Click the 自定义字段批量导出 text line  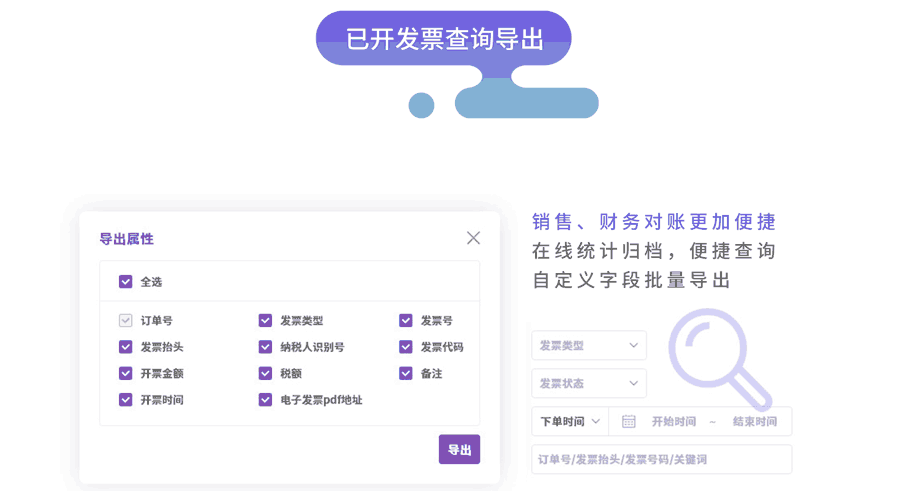coord(631,280)
